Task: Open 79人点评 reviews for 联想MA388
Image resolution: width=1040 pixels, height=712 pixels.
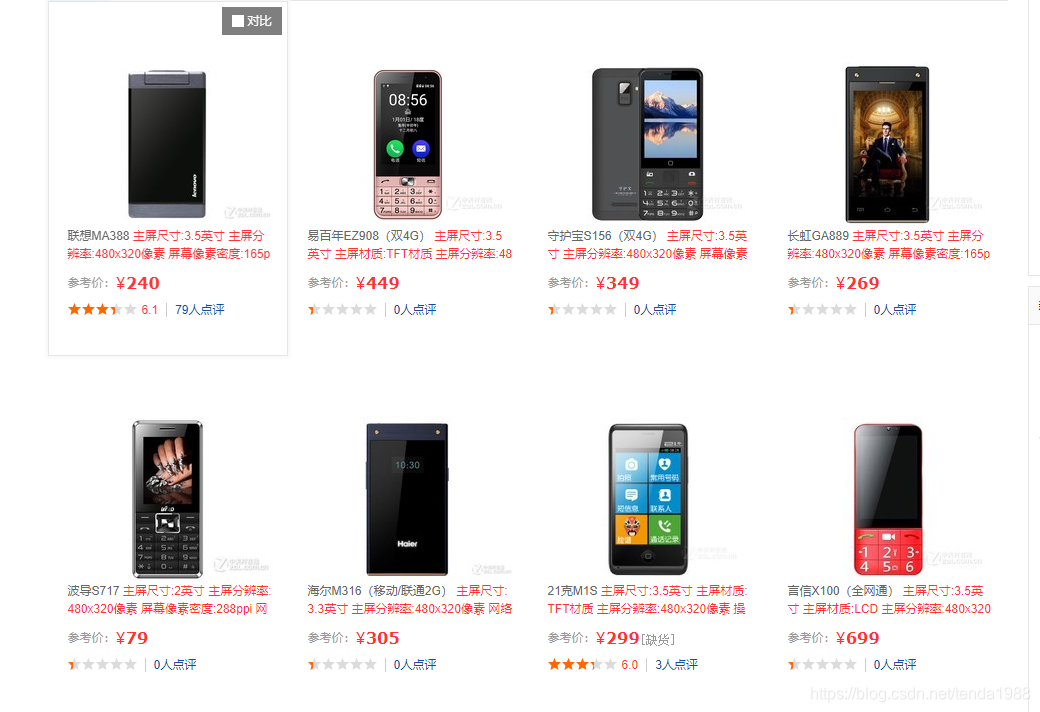Action: point(200,310)
